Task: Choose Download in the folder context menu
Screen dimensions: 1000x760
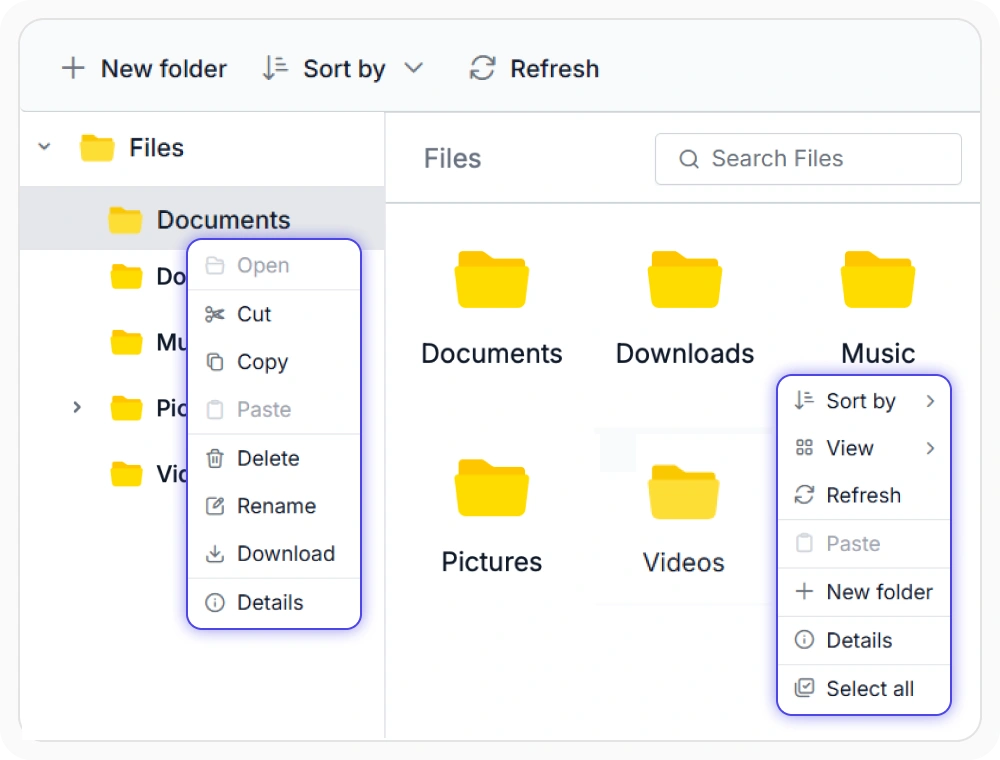Action: tap(274, 553)
